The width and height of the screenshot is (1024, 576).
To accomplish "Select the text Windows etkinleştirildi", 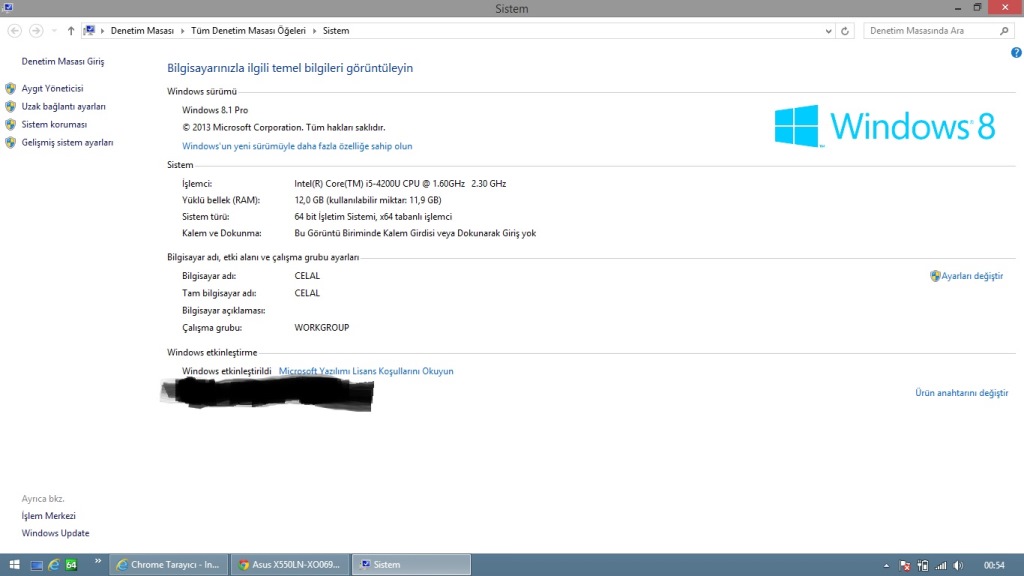I will (227, 371).
